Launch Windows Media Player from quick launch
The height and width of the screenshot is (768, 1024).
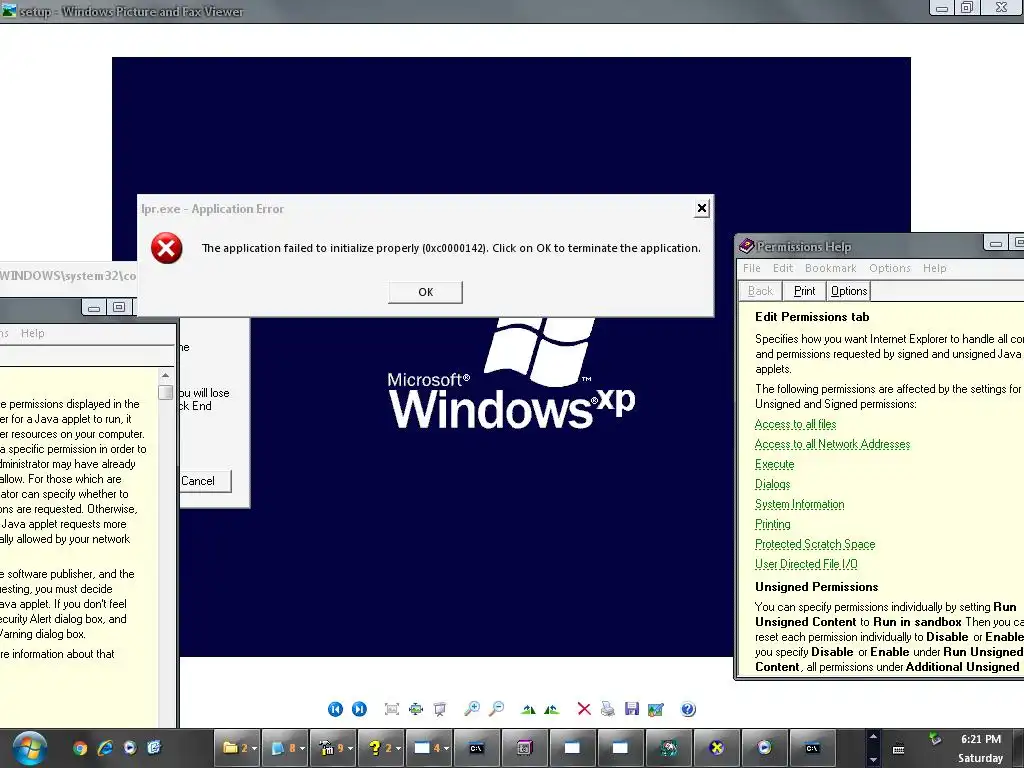pos(130,748)
